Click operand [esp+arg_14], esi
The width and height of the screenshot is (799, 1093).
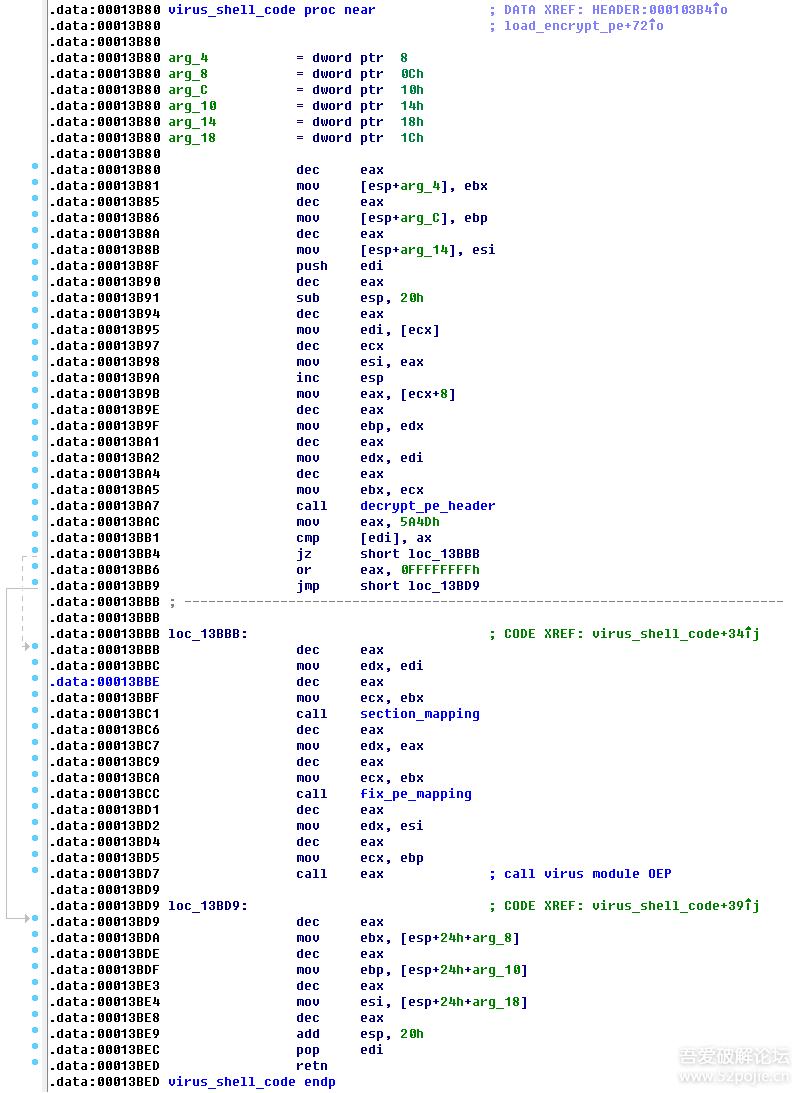pyautogui.click(x=427, y=250)
